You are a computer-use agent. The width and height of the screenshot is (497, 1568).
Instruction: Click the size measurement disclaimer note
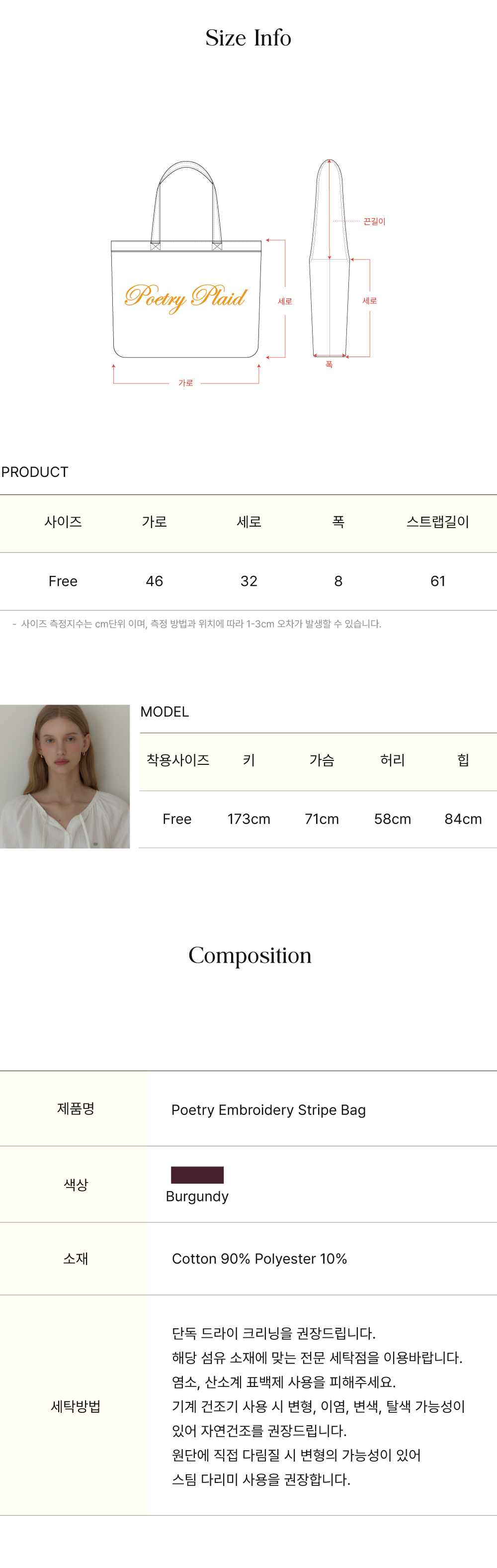[201, 624]
